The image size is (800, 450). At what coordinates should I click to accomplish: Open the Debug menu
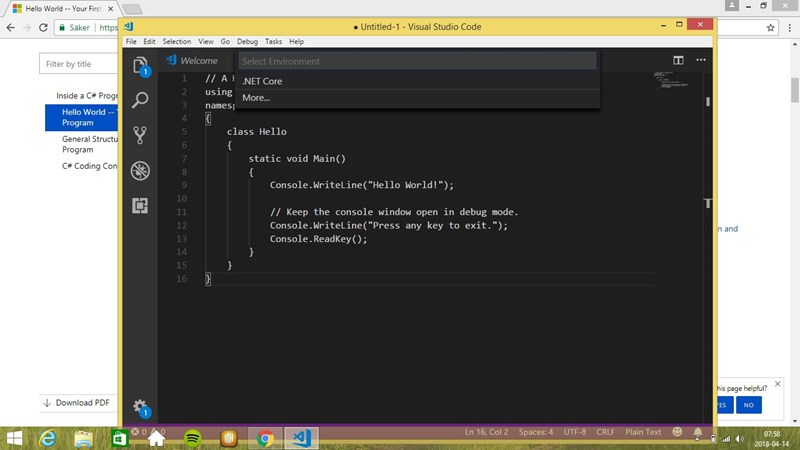click(x=247, y=42)
